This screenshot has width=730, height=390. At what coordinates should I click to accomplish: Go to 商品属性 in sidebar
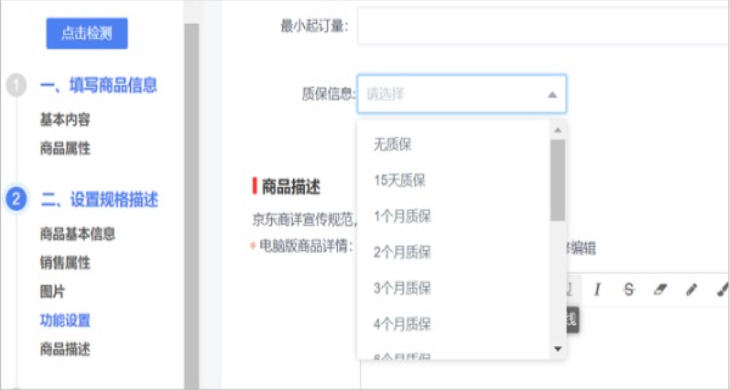[x=65, y=148]
